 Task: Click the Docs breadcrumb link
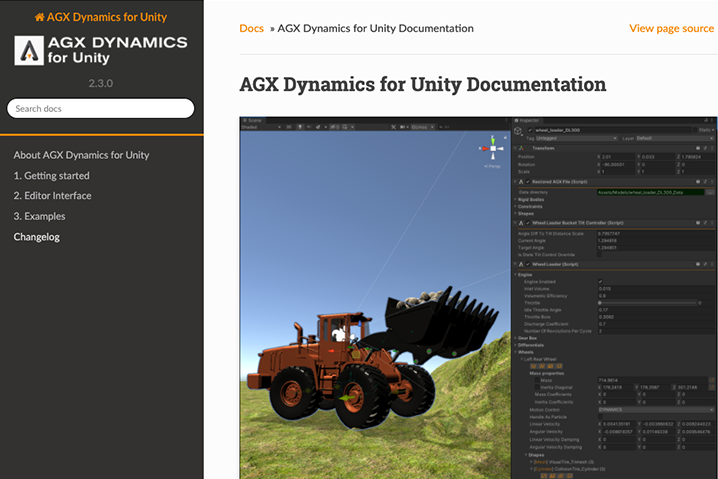point(251,28)
